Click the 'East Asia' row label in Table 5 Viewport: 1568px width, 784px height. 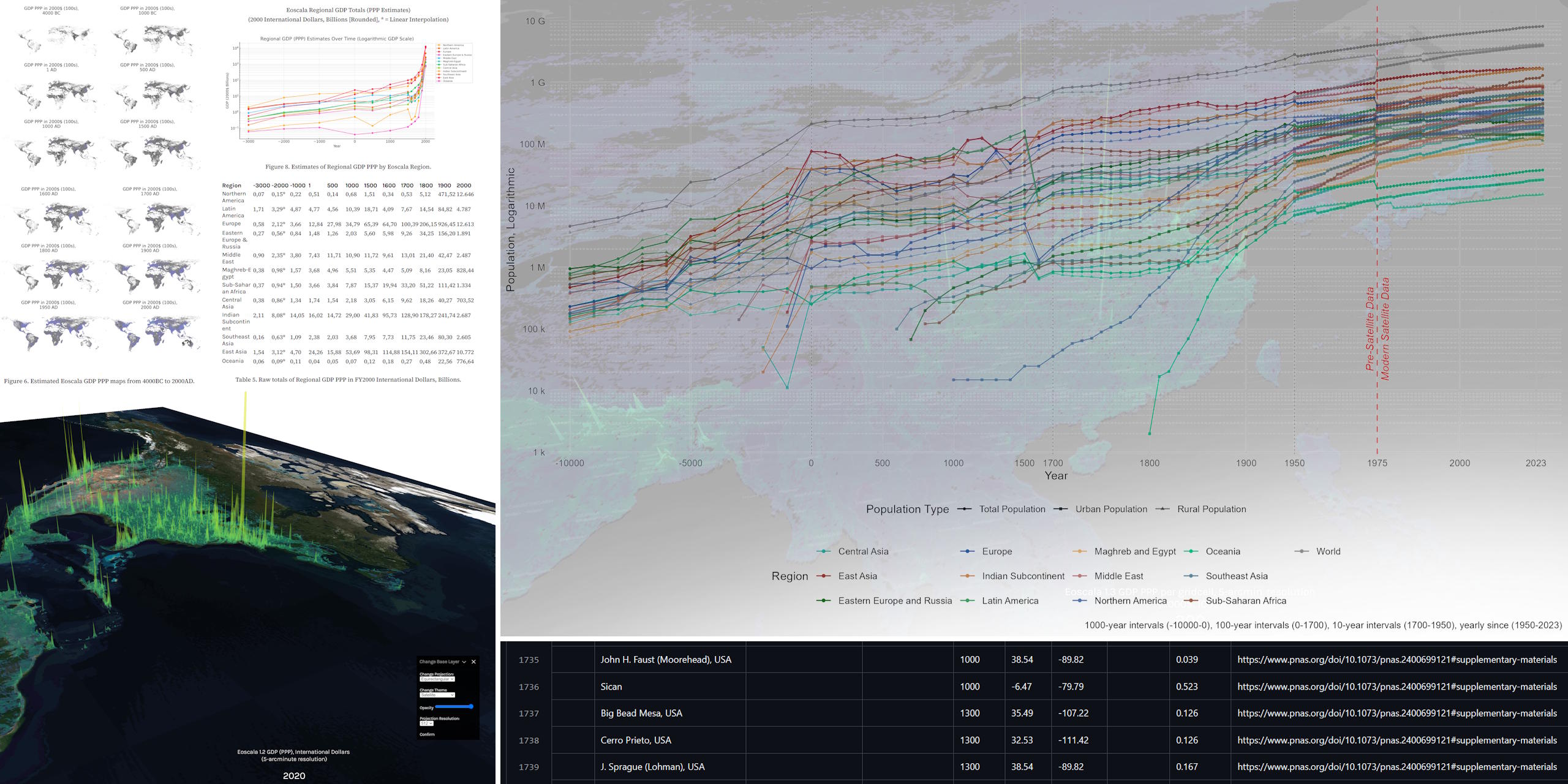(235, 352)
